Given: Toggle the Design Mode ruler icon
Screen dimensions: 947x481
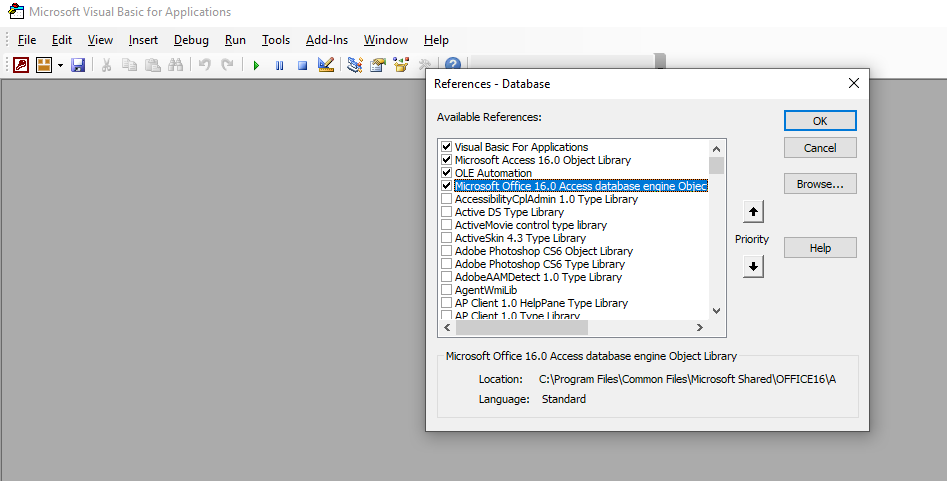Looking at the screenshot, I should point(326,65).
